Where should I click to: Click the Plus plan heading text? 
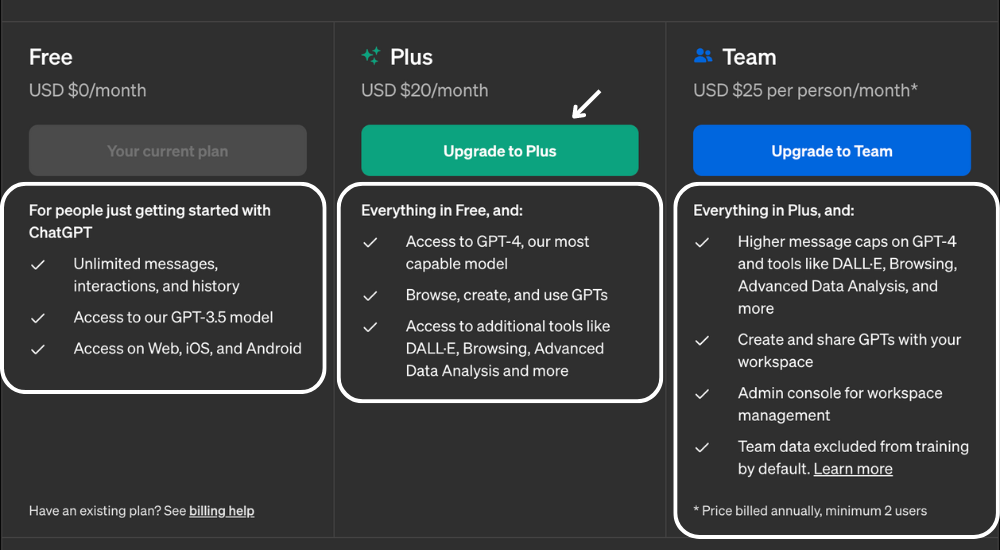411,57
